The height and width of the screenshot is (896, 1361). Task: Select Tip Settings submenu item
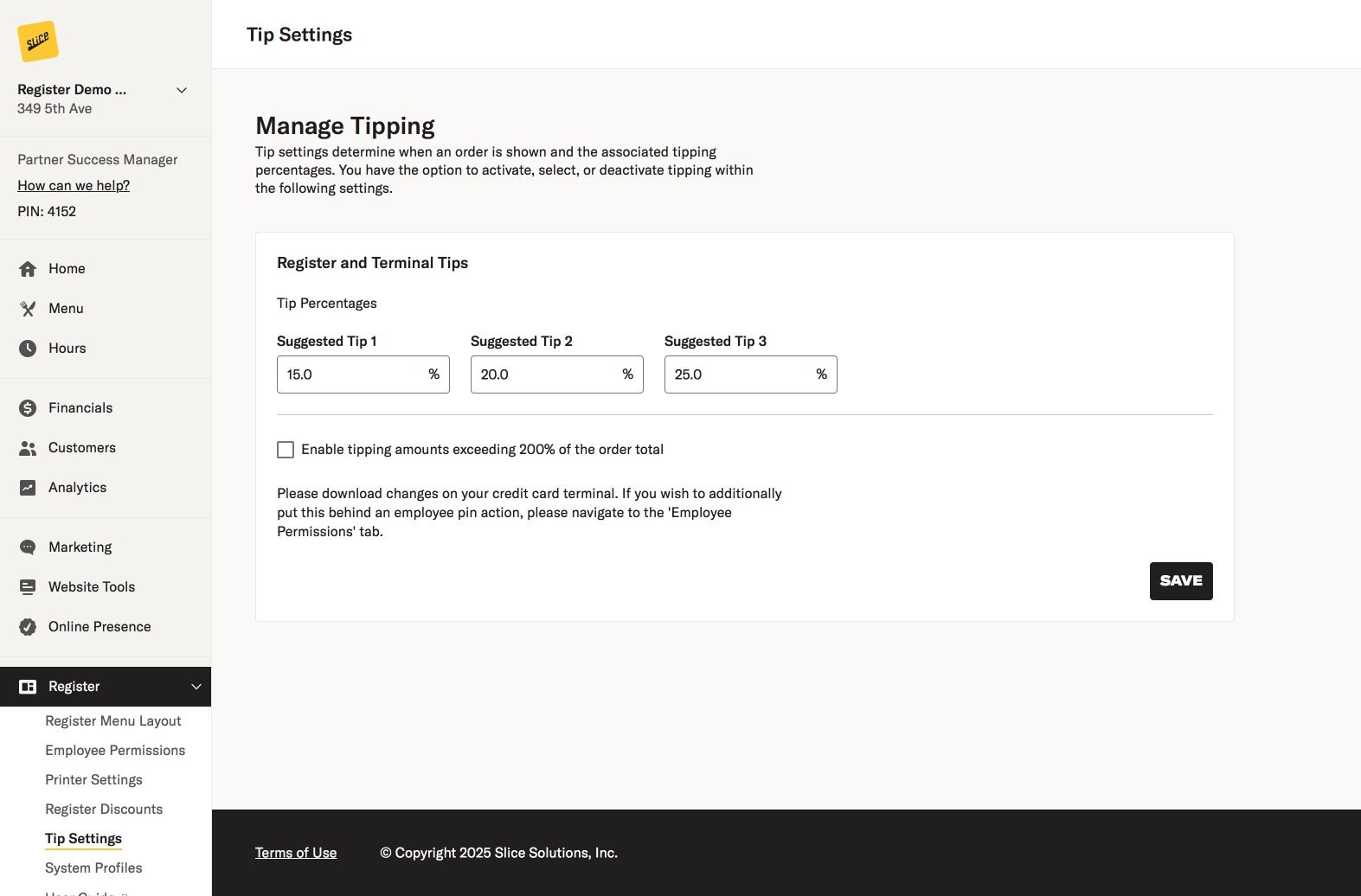(x=83, y=839)
